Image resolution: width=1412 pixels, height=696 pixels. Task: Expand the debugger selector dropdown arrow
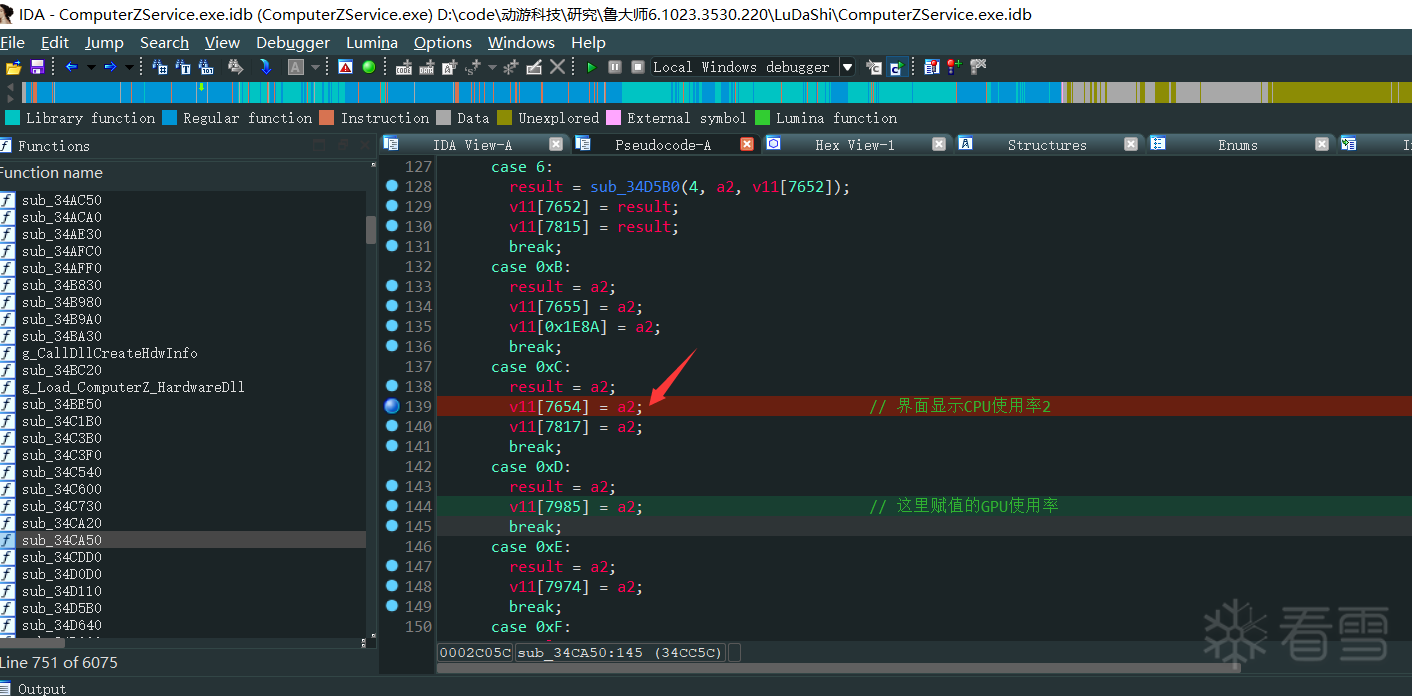847,67
